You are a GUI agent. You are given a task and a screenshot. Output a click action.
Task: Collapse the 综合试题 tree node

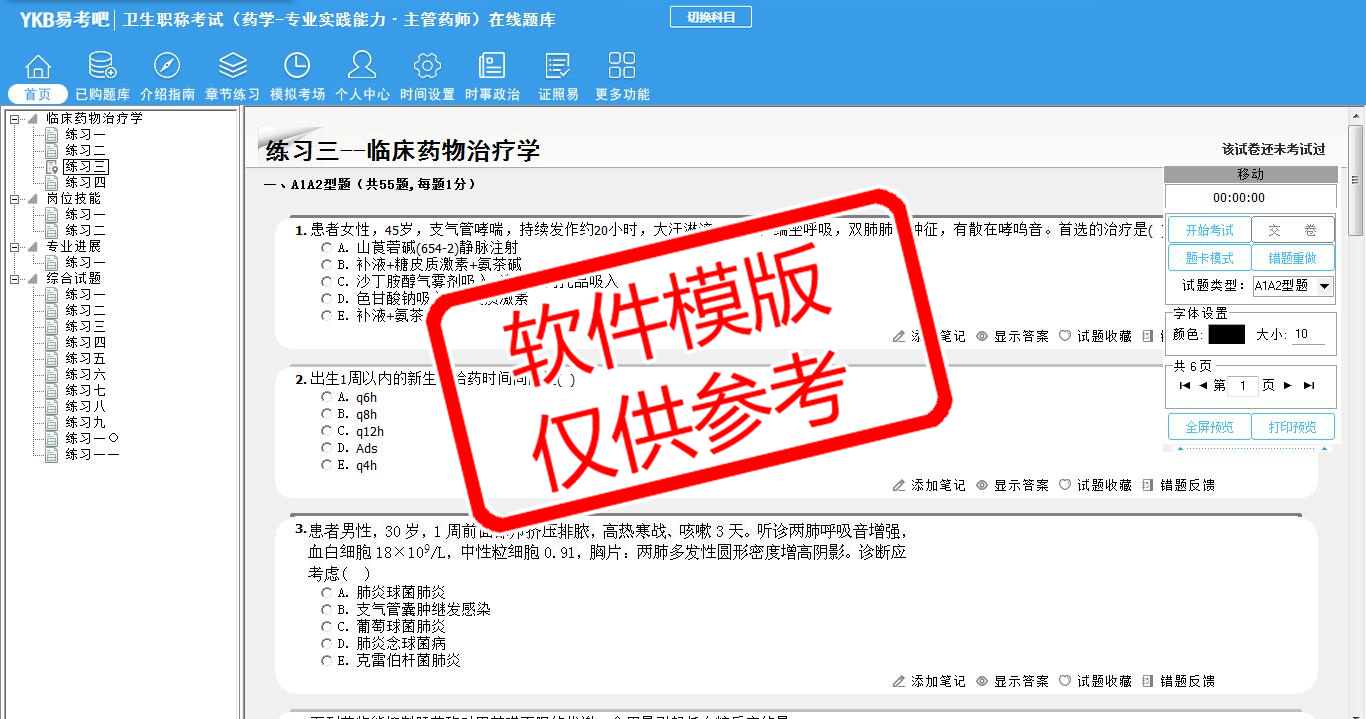click(15, 279)
